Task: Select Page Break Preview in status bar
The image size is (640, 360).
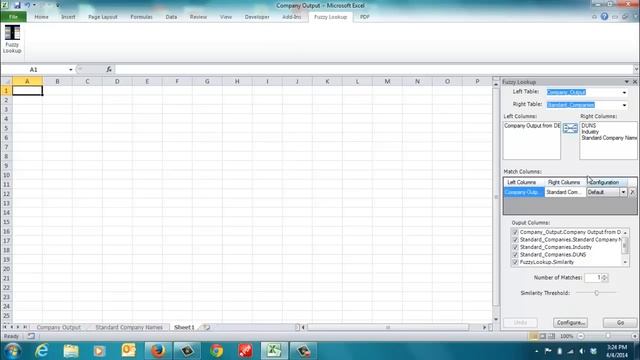Action: pos(551,336)
